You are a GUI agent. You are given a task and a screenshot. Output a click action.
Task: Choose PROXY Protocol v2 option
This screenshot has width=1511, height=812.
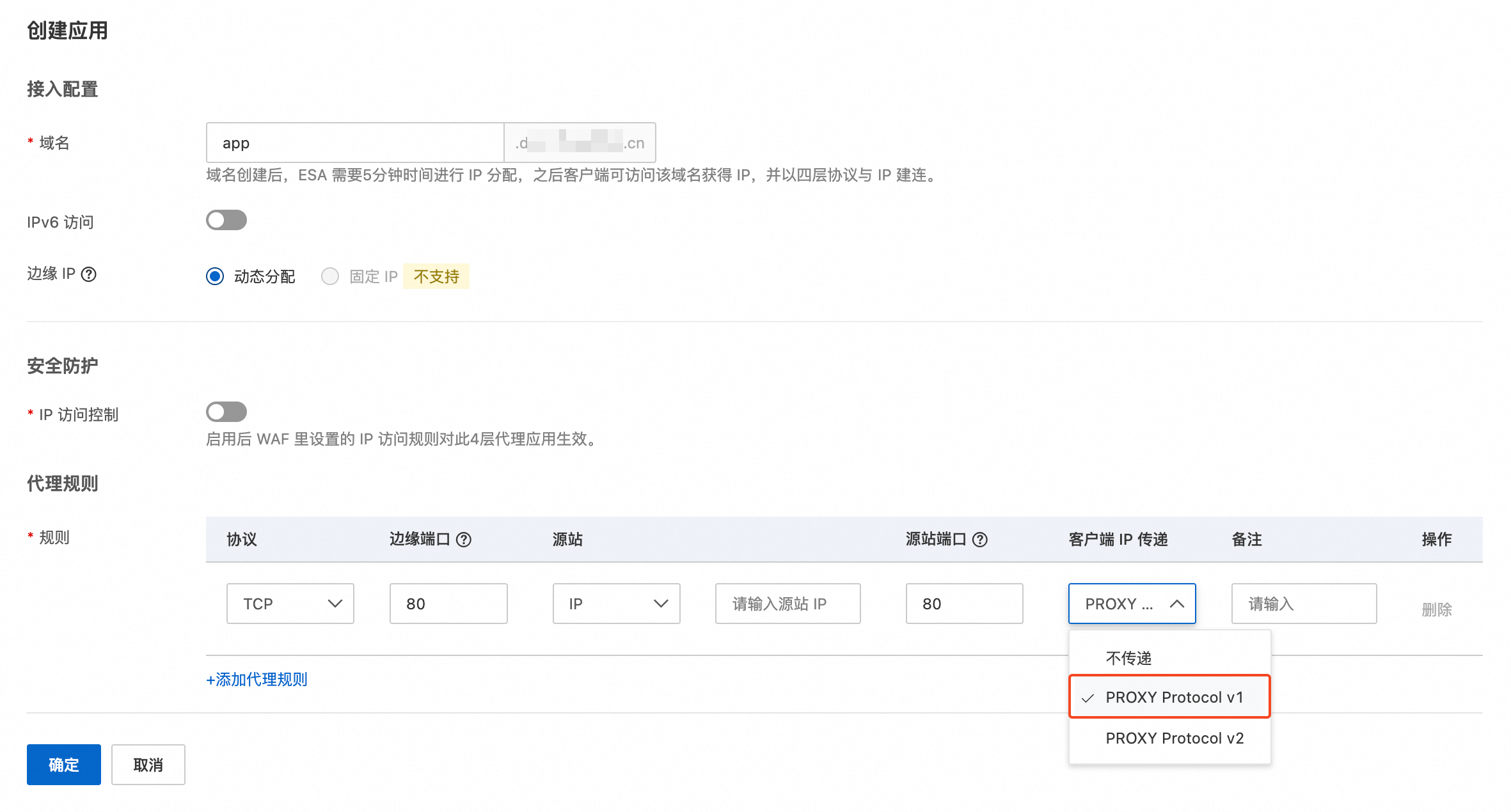(1174, 738)
